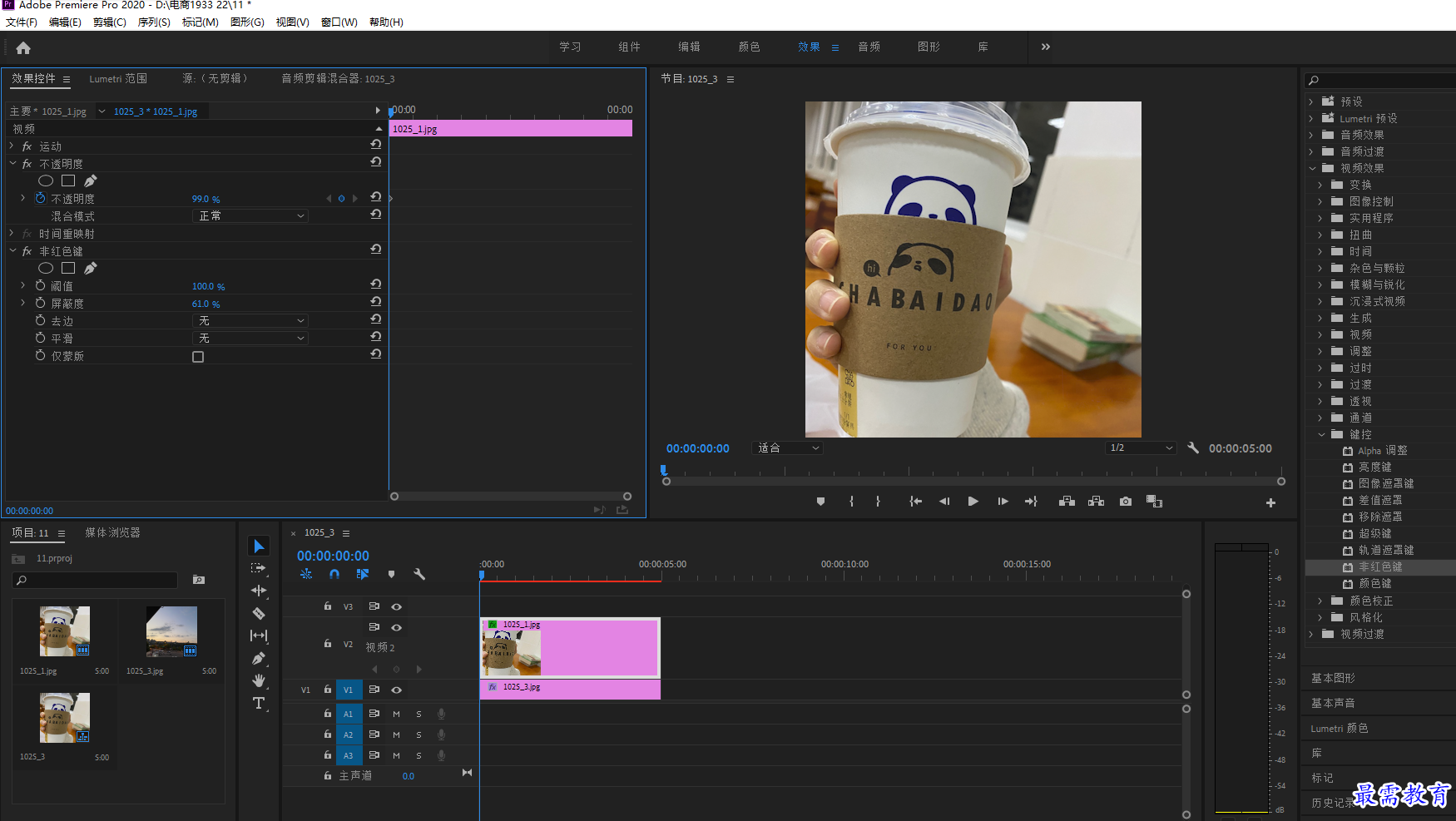Expand the 运动 effect properties
The height and width of the screenshot is (821, 1456).
coord(12,146)
